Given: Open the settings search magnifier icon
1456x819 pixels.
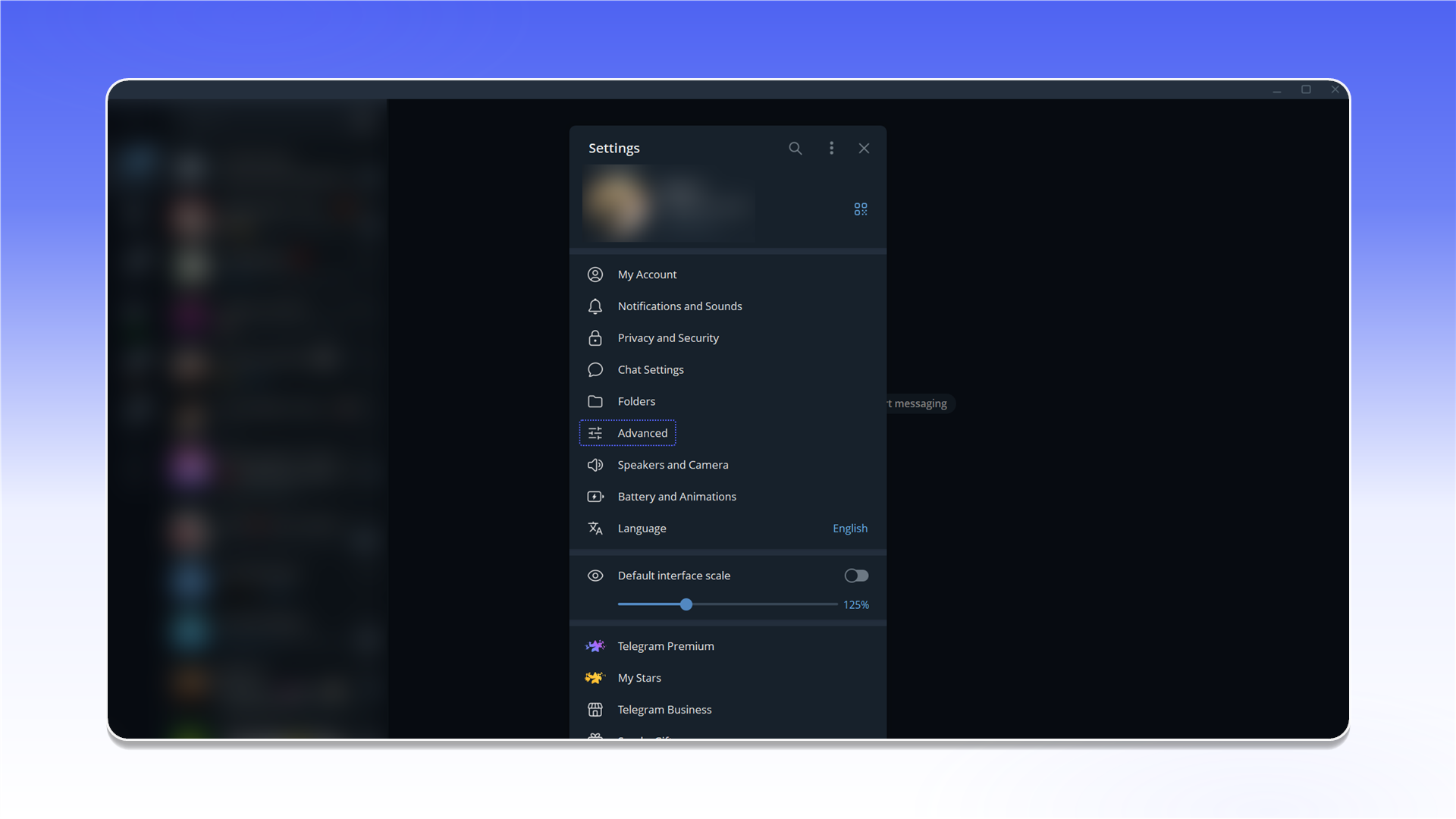Looking at the screenshot, I should (x=795, y=149).
